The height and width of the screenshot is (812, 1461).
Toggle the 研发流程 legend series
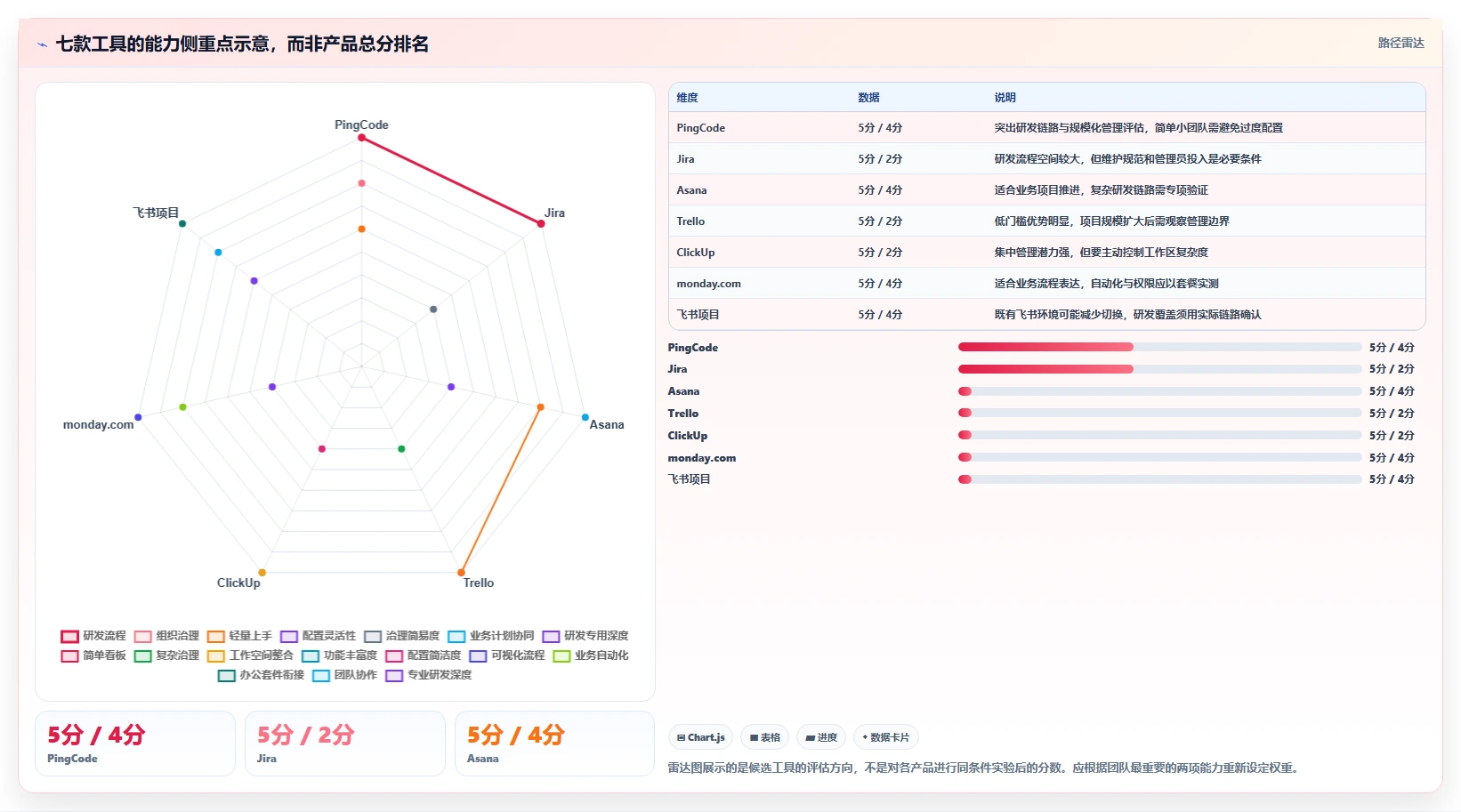[93, 636]
